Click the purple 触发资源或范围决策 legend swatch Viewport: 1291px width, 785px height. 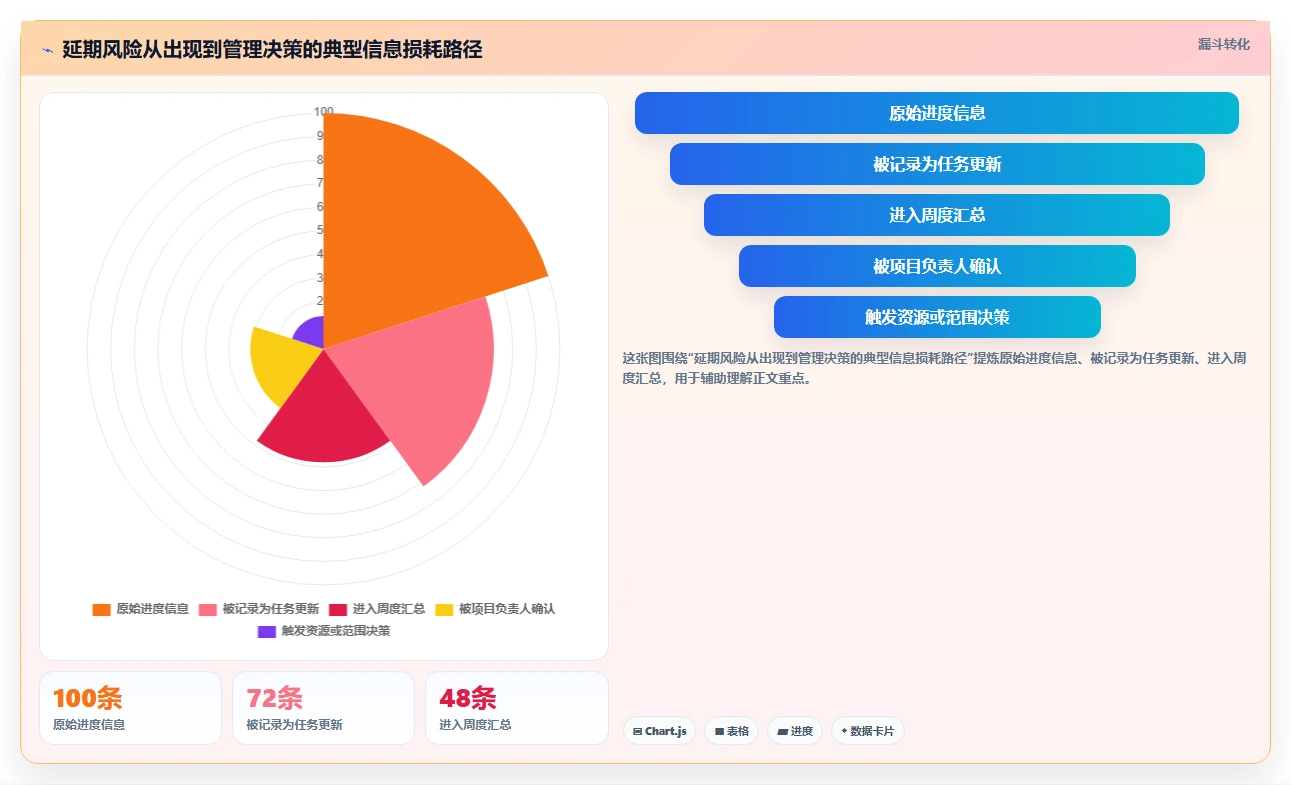[x=267, y=631]
